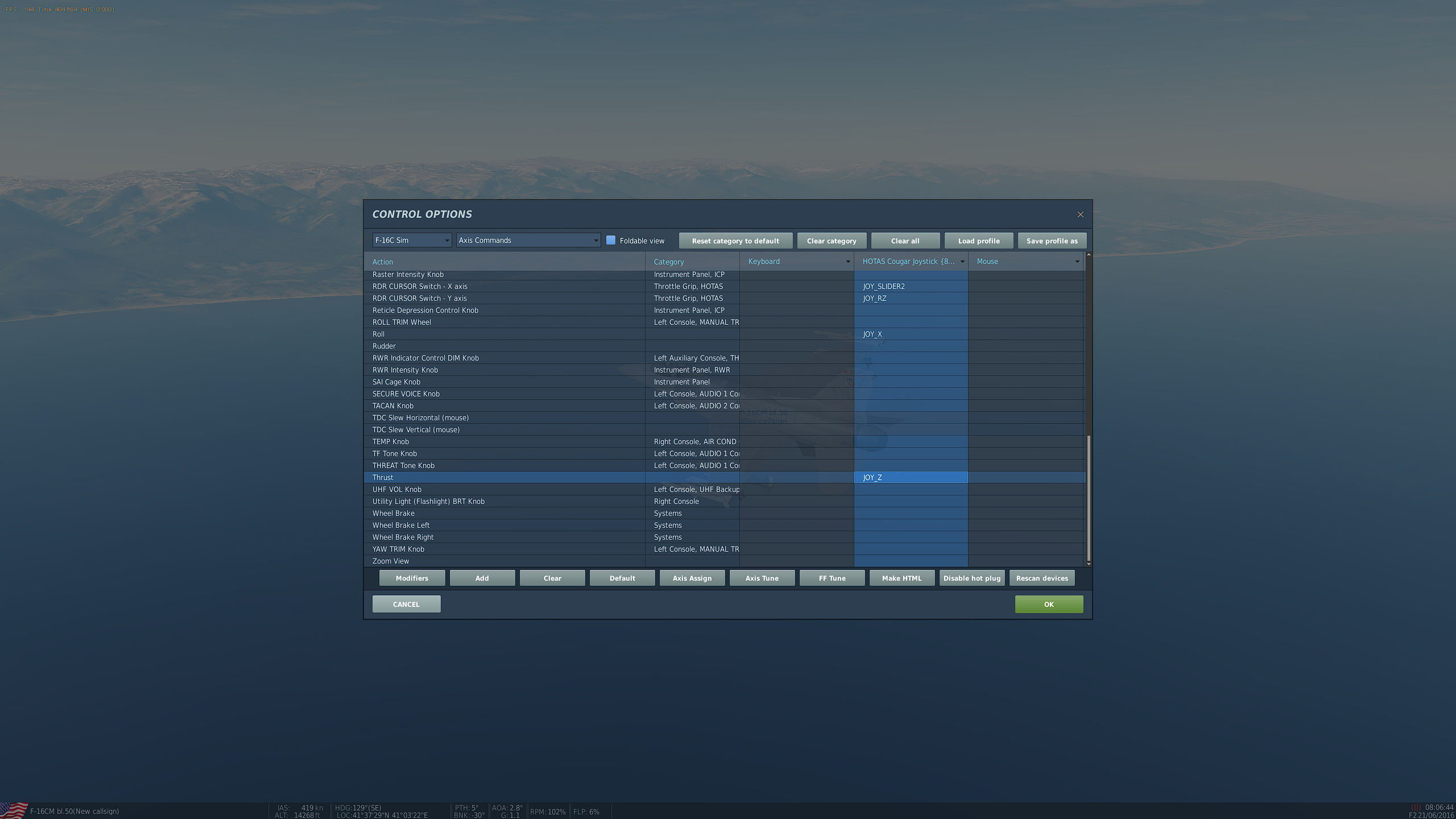
Task: Select RWR Indicator Control DIM Knob row
Action: [724, 358]
